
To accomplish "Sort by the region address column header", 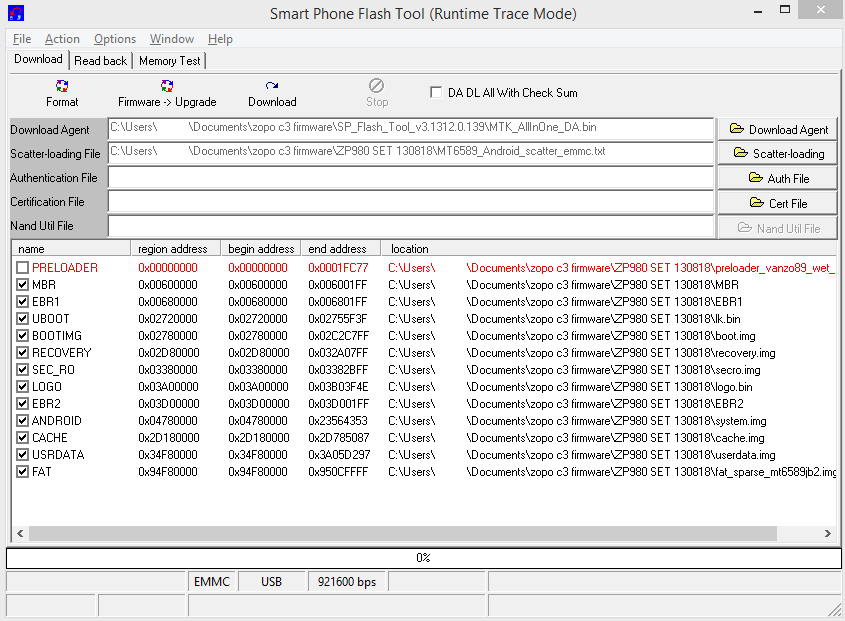I will click(x=176, y=249).
